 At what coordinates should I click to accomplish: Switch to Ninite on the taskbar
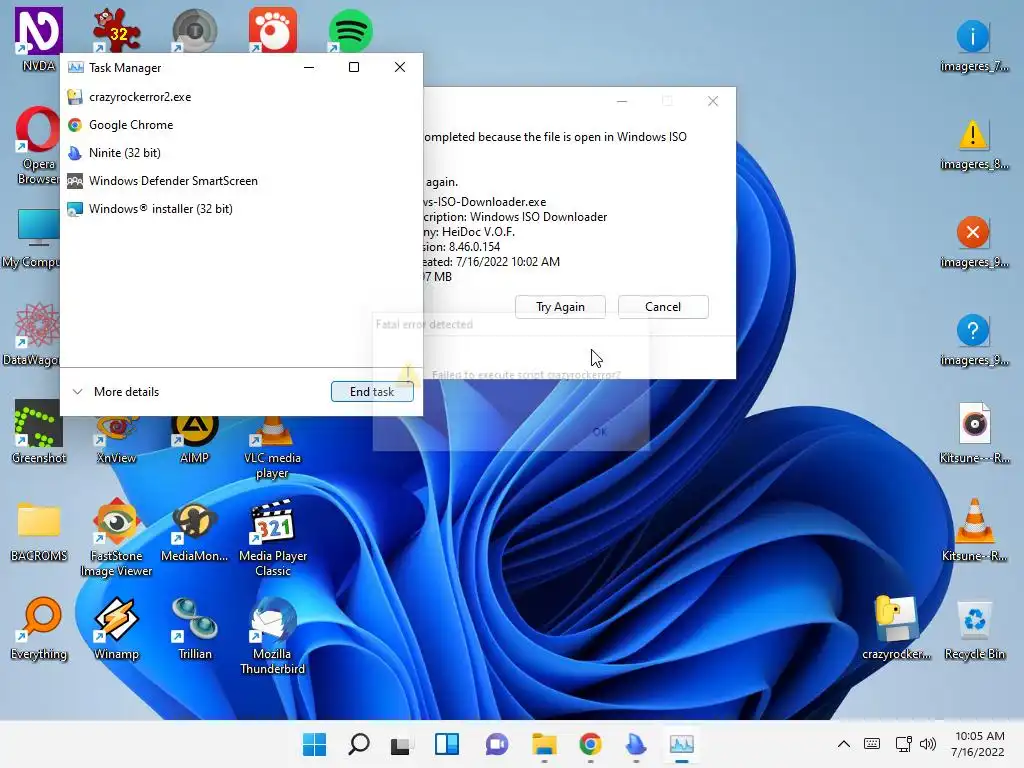coord(635,744)
